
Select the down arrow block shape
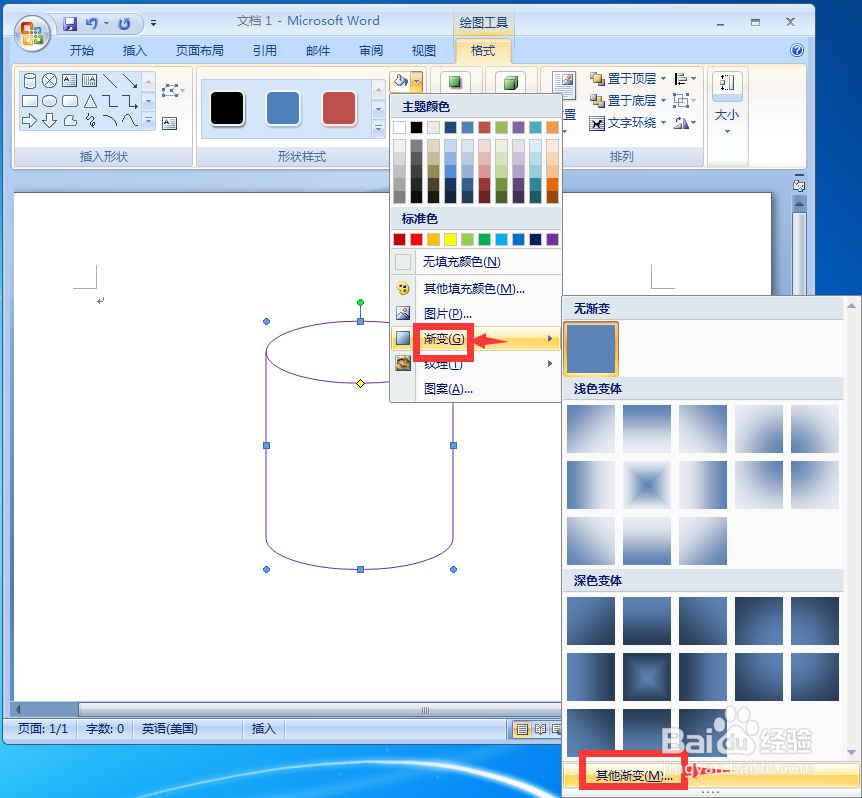49,120
